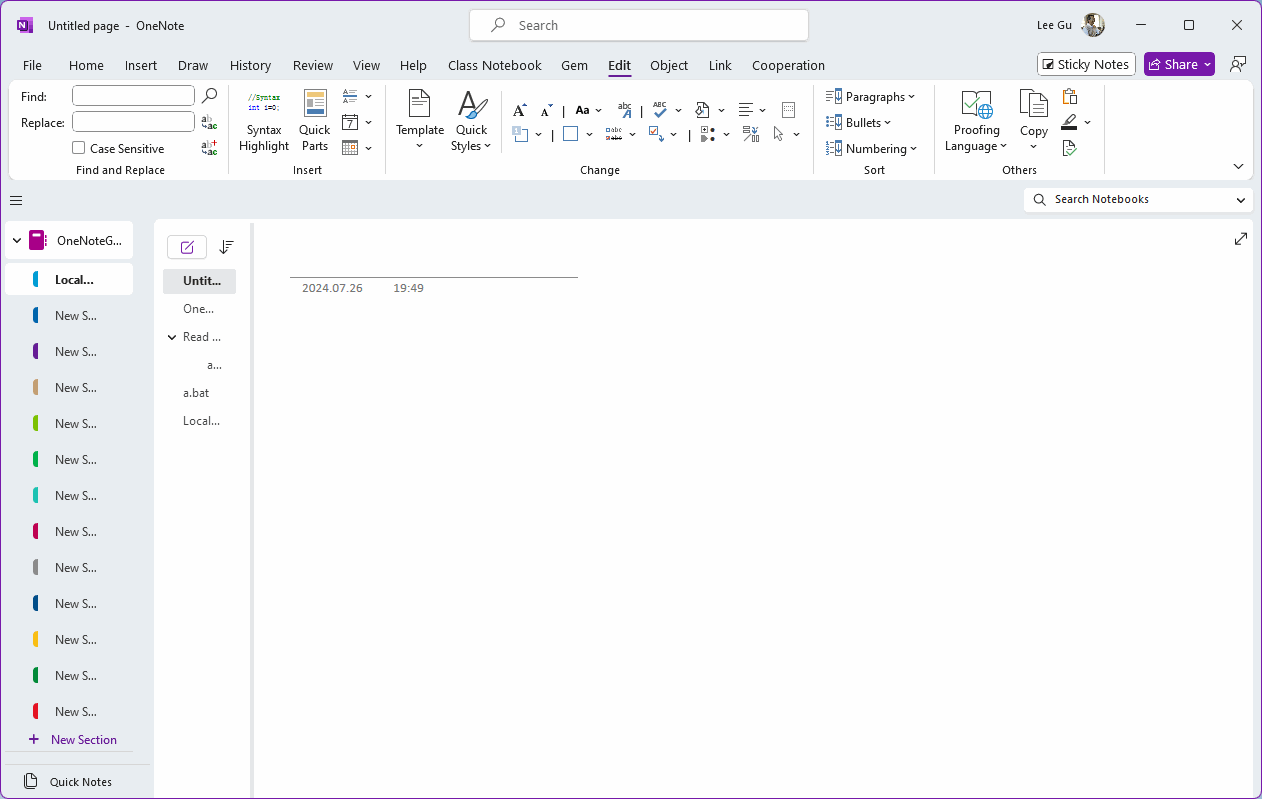This screenshot has width=1262, height=799.
Task: Click the new page compose icon
Action: pos(187,247)
